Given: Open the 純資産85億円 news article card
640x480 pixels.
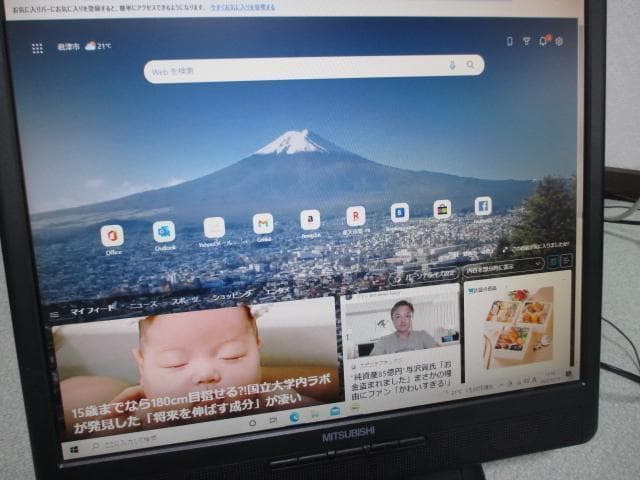Looking at the screenshot, I should pos(401,343).
